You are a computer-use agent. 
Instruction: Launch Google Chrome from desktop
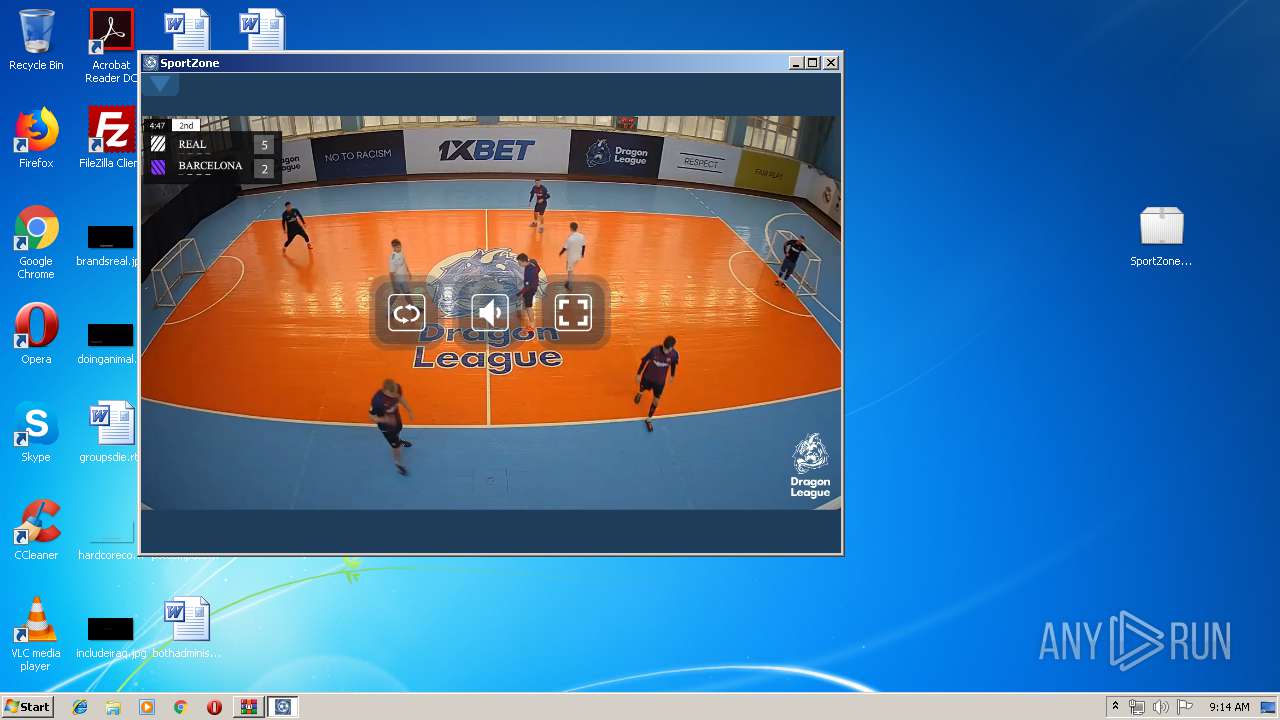coord(36,242)
